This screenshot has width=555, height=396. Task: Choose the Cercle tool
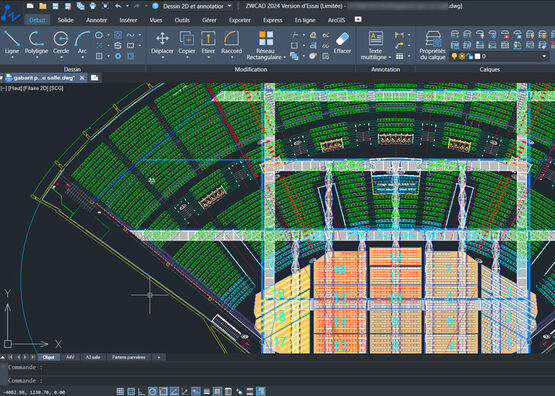[61, 43]
